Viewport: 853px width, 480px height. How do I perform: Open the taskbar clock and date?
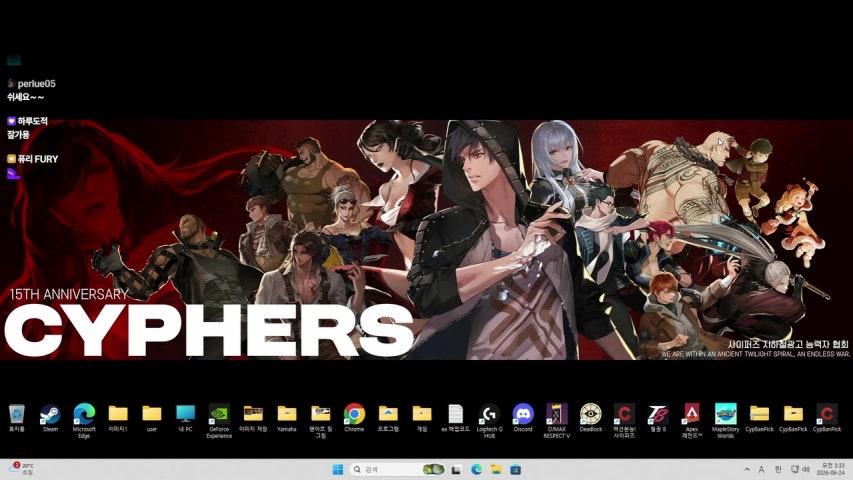click(x=832, y=469)
